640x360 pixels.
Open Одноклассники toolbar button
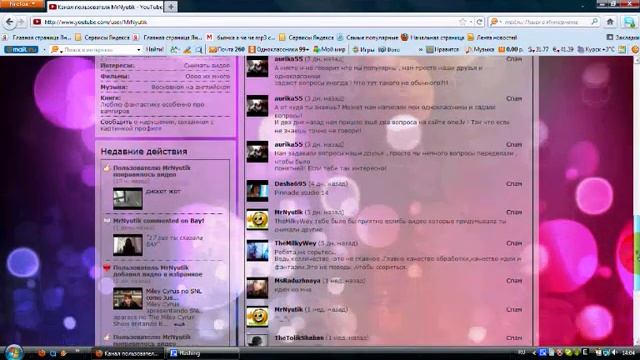coord(278,49)
